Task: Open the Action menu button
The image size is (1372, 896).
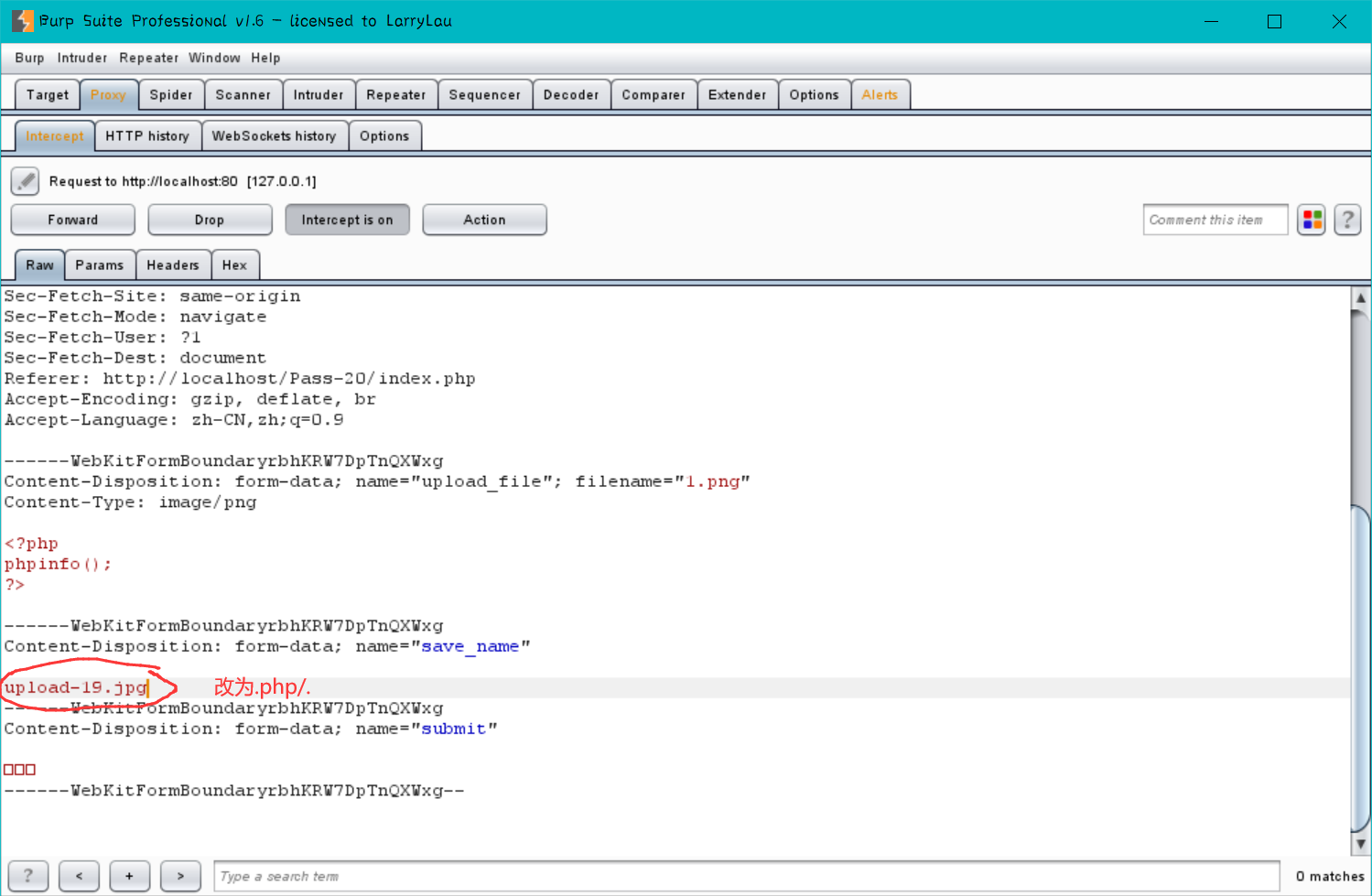Action: coord(484,220)
